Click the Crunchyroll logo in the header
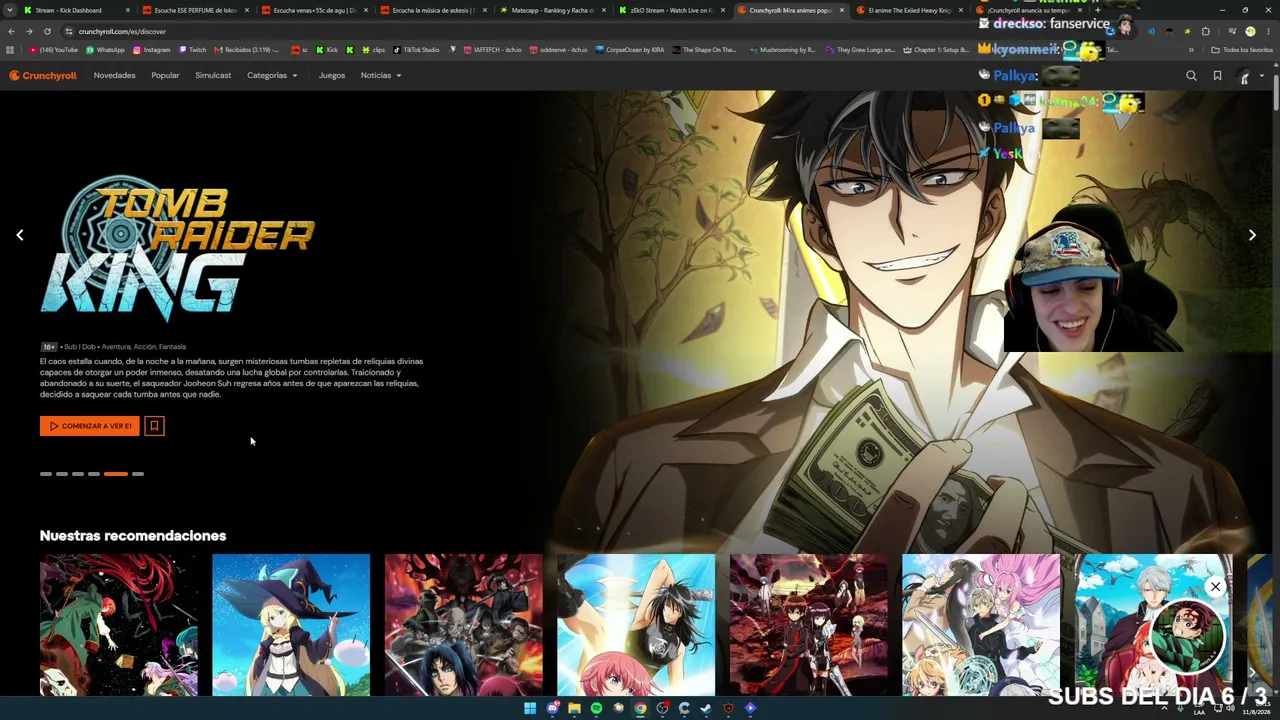1280x720 pixels. pos(43,75)
